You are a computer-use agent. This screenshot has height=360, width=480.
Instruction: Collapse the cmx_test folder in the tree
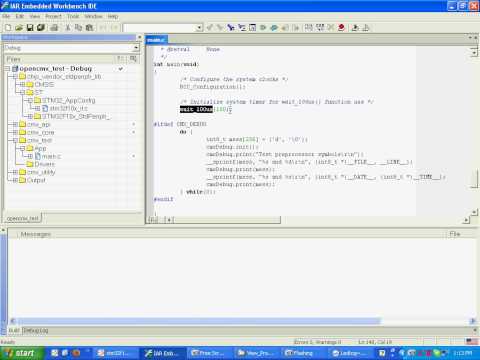(15, 140)
